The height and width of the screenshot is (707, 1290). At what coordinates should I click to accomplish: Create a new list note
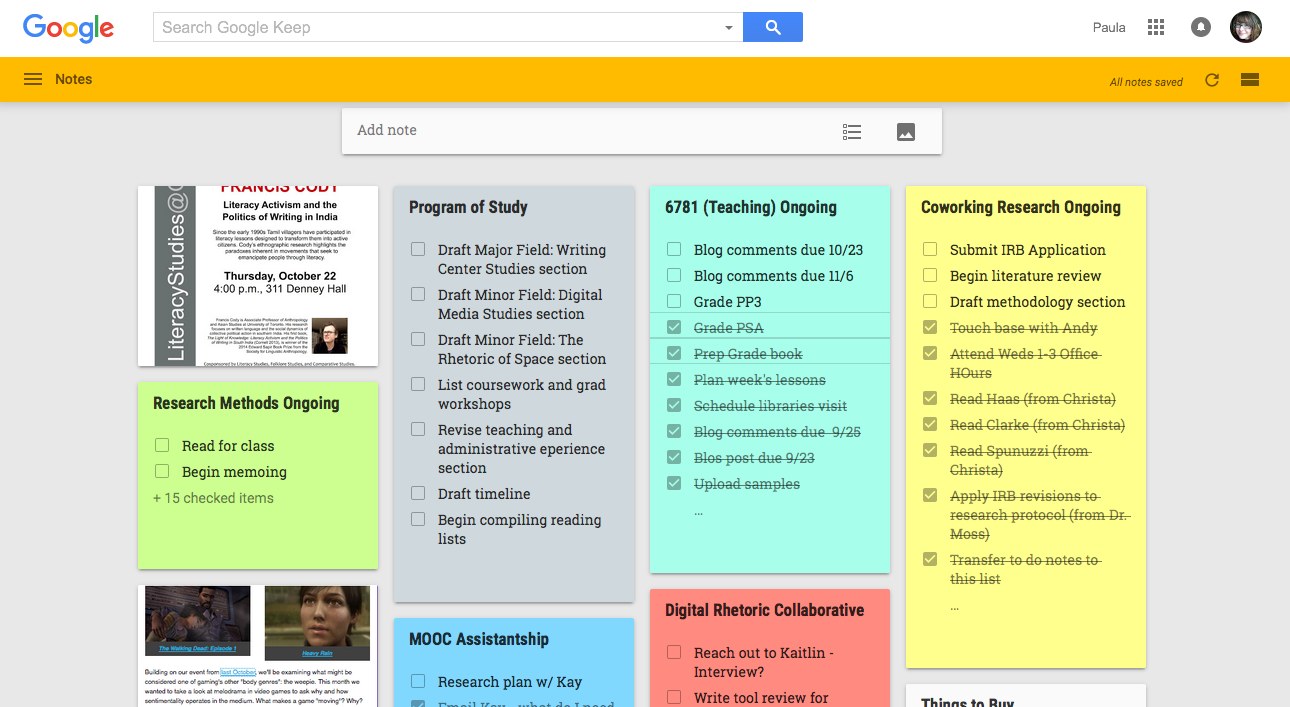coord(852,131)
